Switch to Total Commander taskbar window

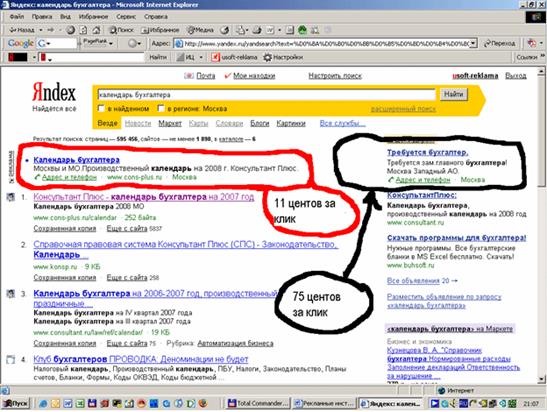pos(258,404)
